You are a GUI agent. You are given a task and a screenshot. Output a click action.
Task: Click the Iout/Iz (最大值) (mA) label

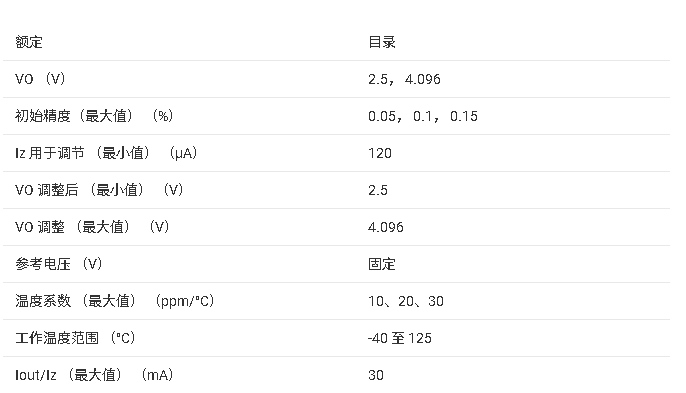click(x=94, y=375)
